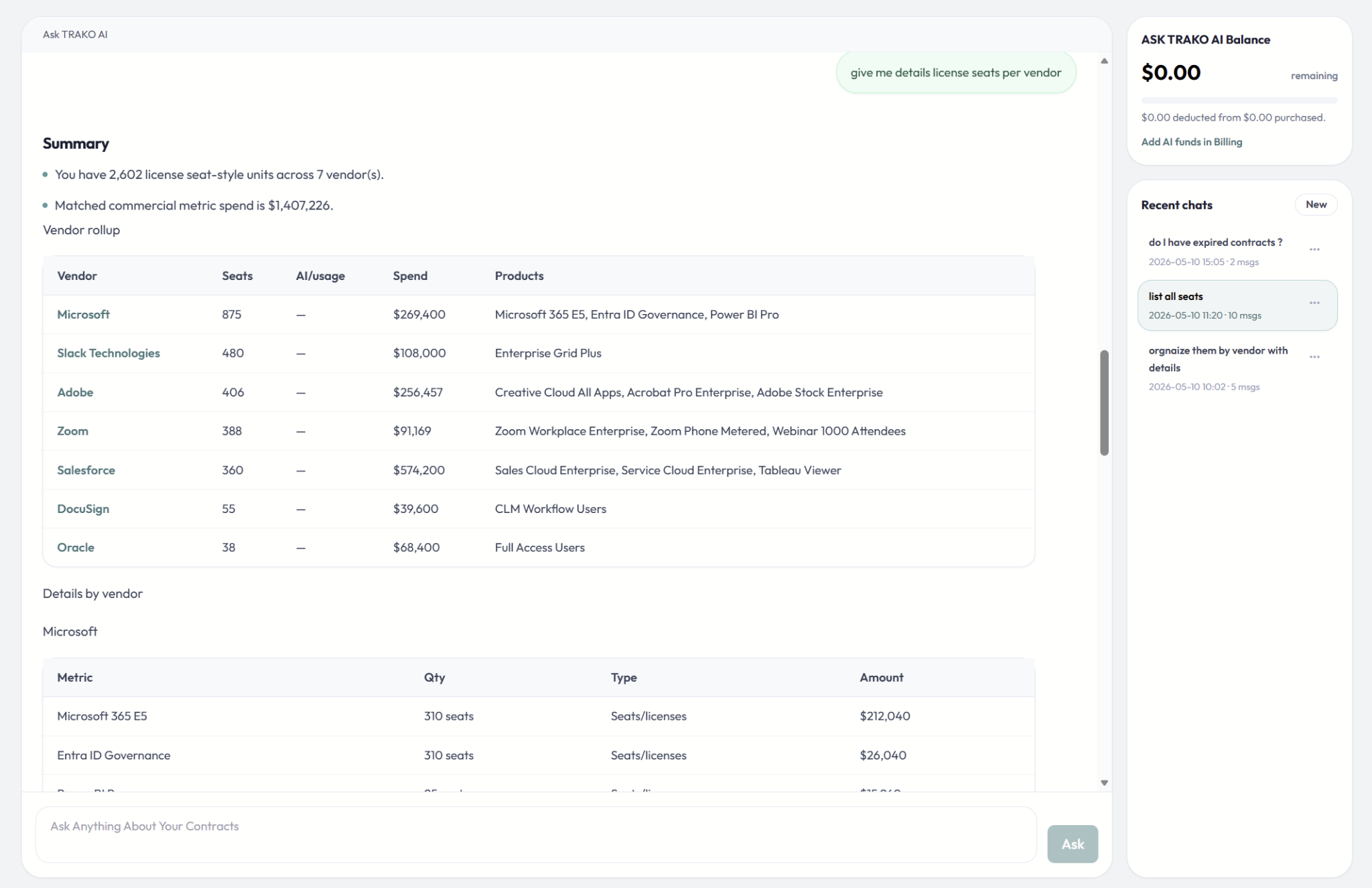Open the Slack Technologies vendor link
The image size is (1372, 888).
[x=109, y=353]
